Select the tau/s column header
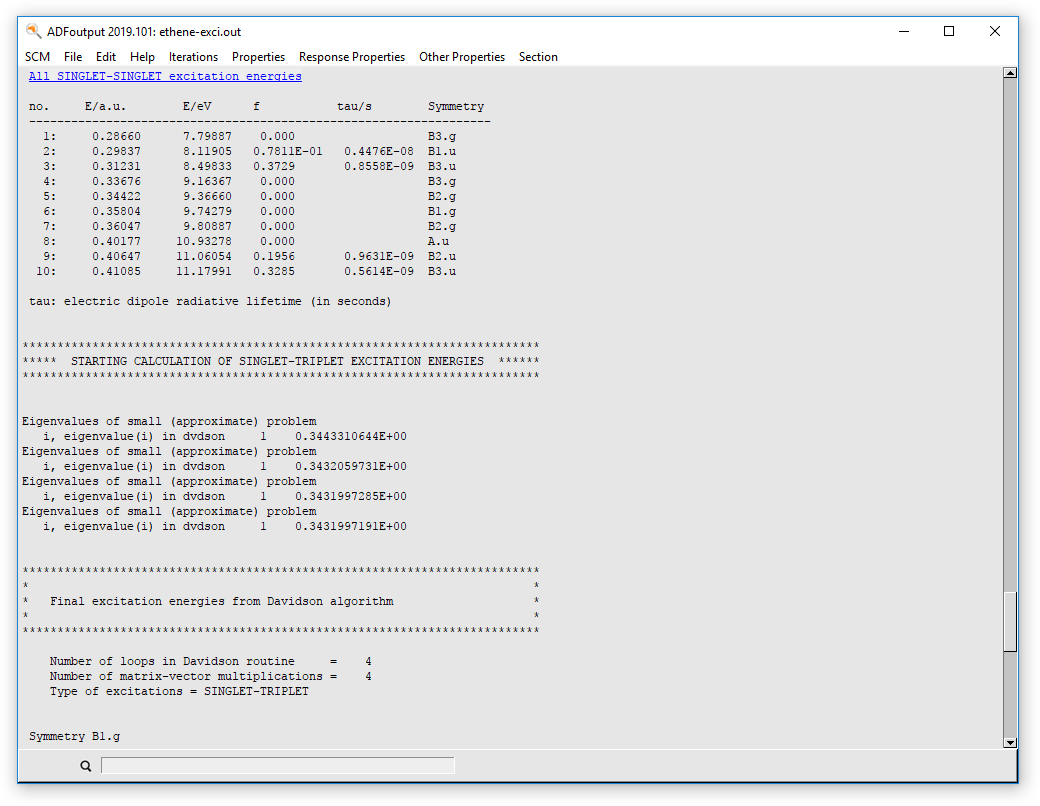The width and height of the screenshot is (1040, 806). click(354, 106)
